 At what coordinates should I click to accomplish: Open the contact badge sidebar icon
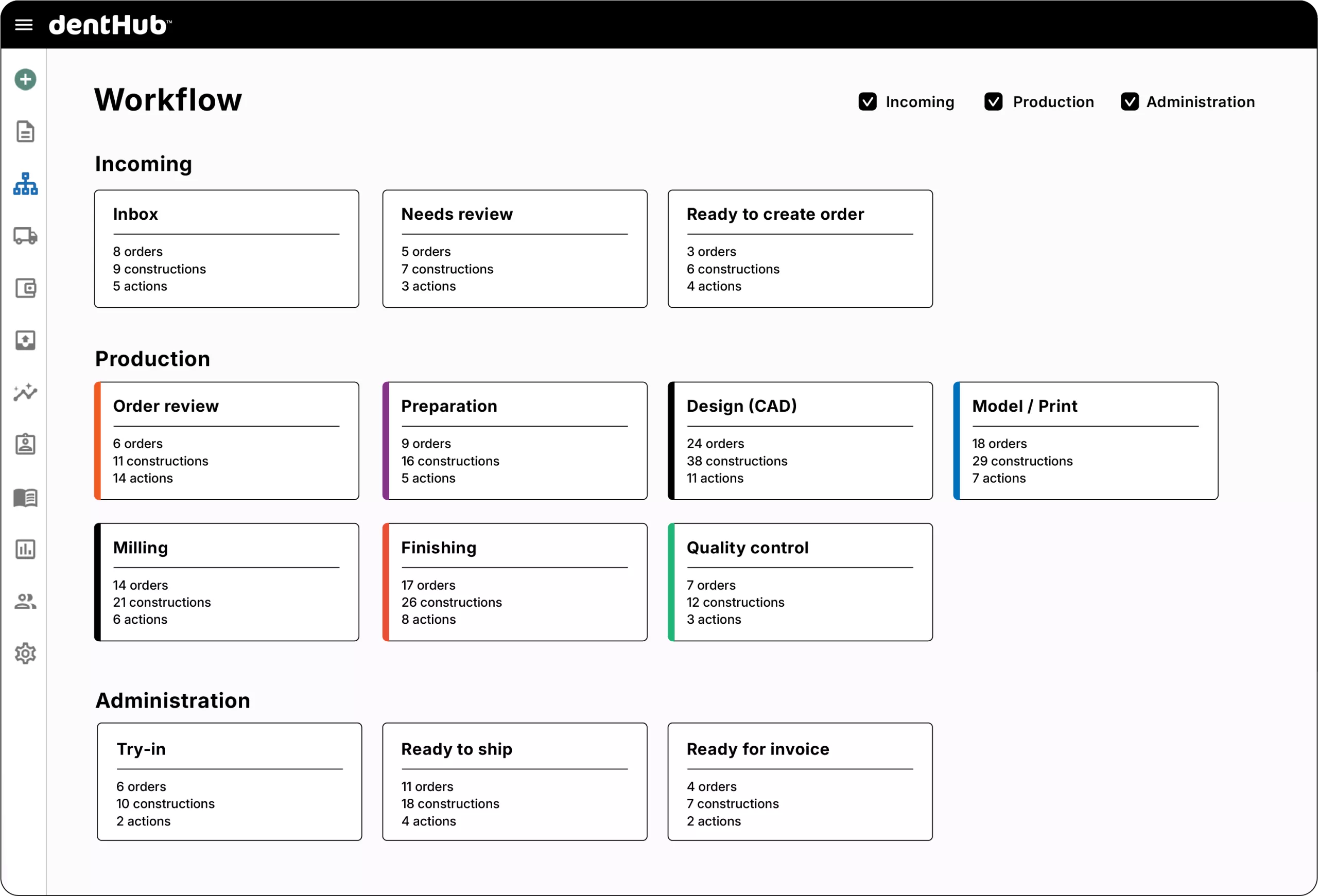pyautogui.click(x=25, y=444)
